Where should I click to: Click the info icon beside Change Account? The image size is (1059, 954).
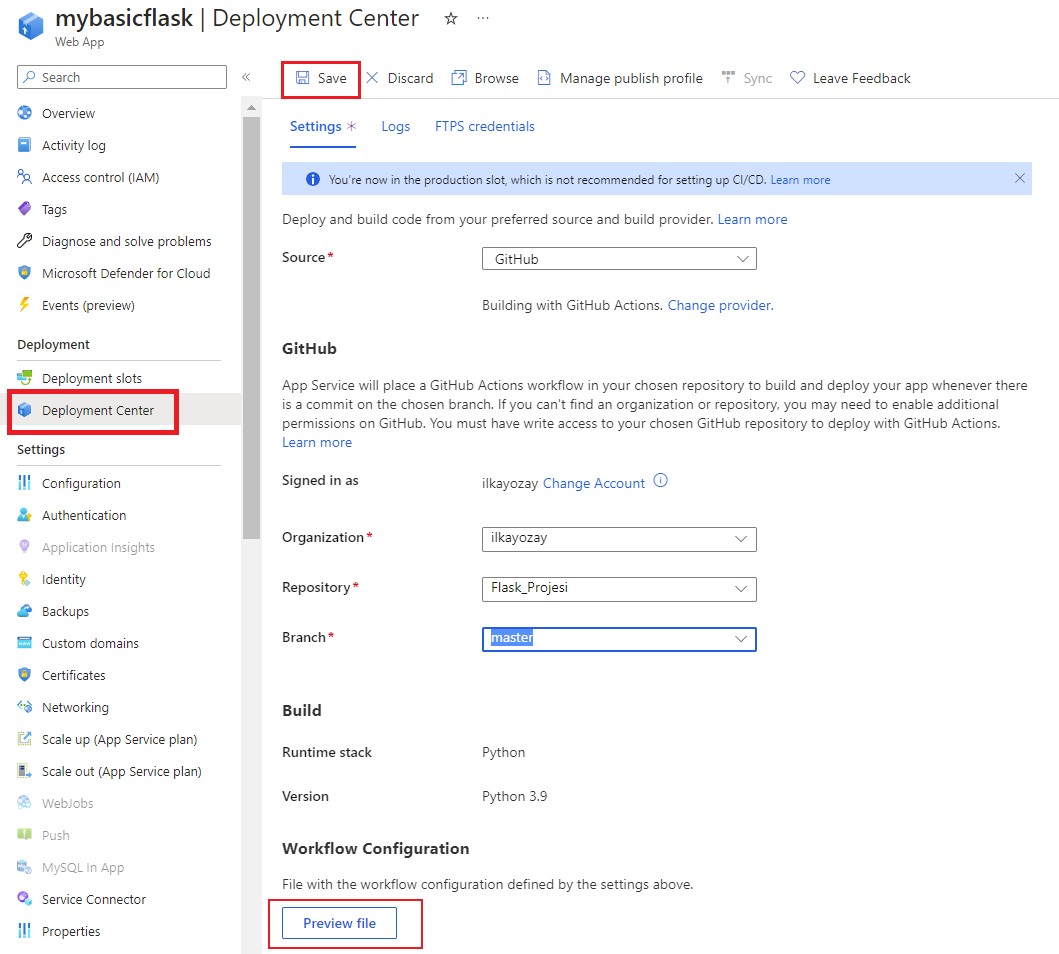tap(660, 481)
